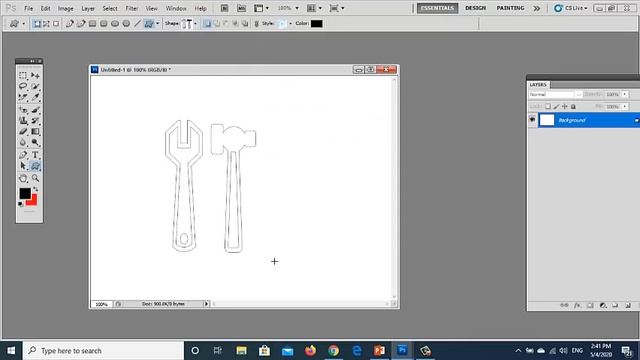Select the Gradient tool

[x=36, y=131]
